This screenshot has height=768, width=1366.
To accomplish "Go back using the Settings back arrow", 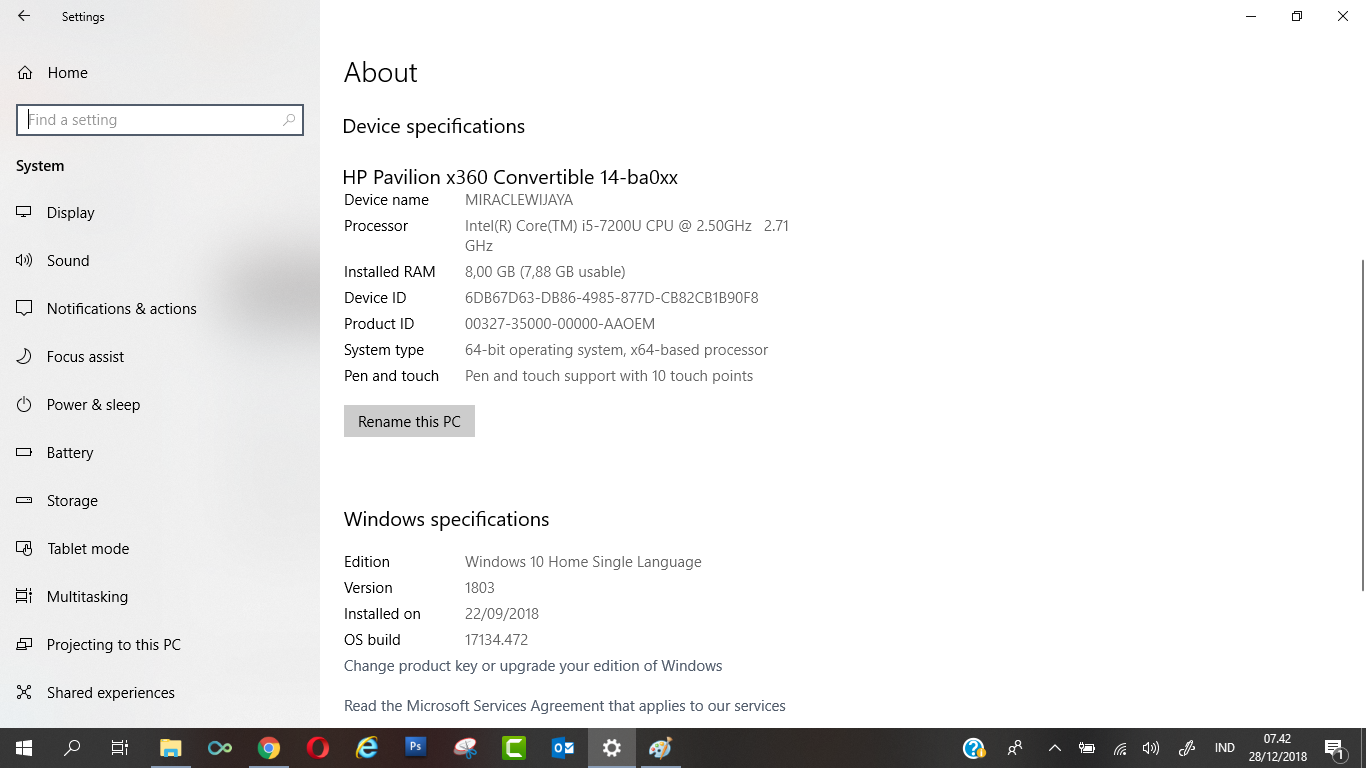I will coord(24,16).
